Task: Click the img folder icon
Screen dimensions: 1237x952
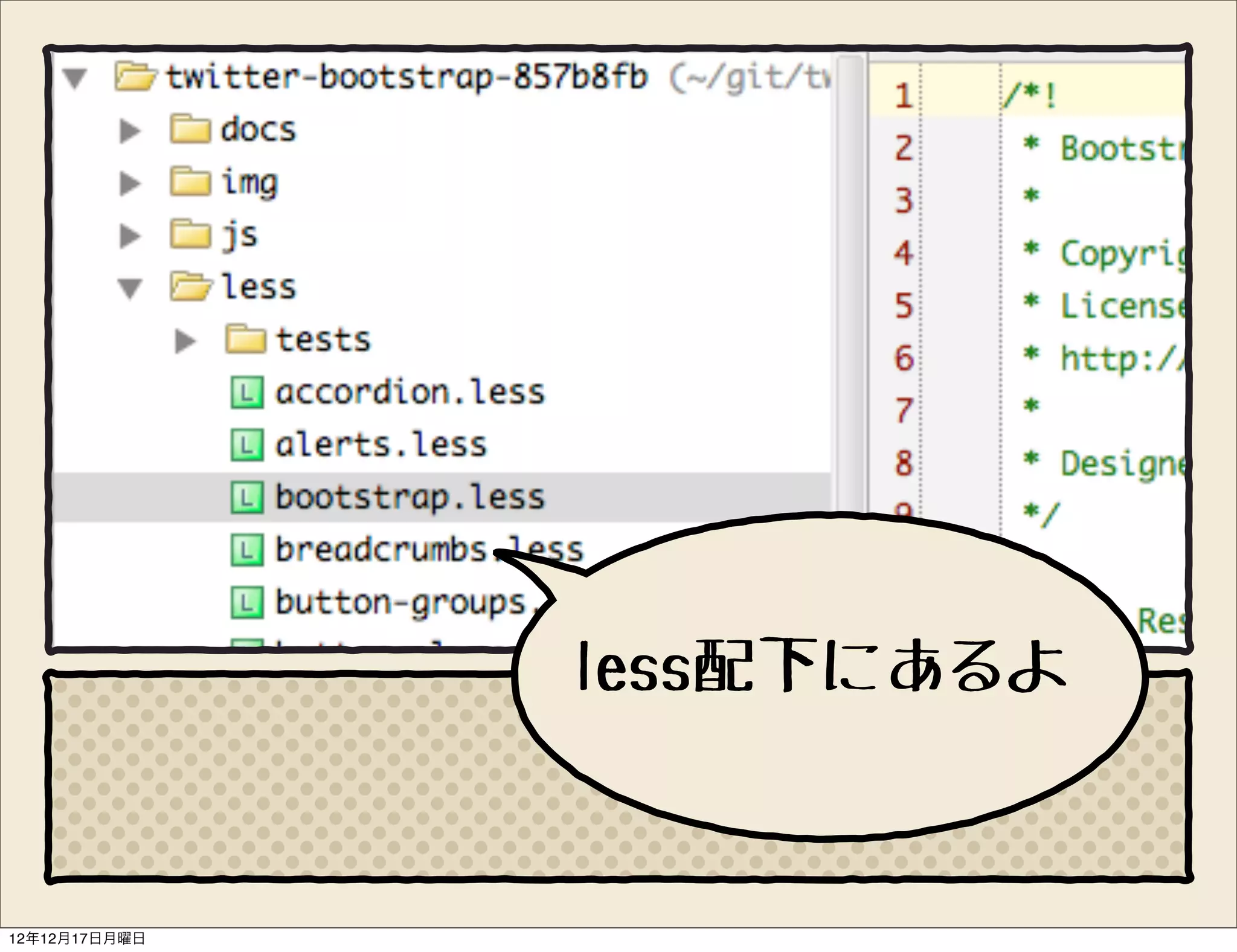Action: (190, 182)
